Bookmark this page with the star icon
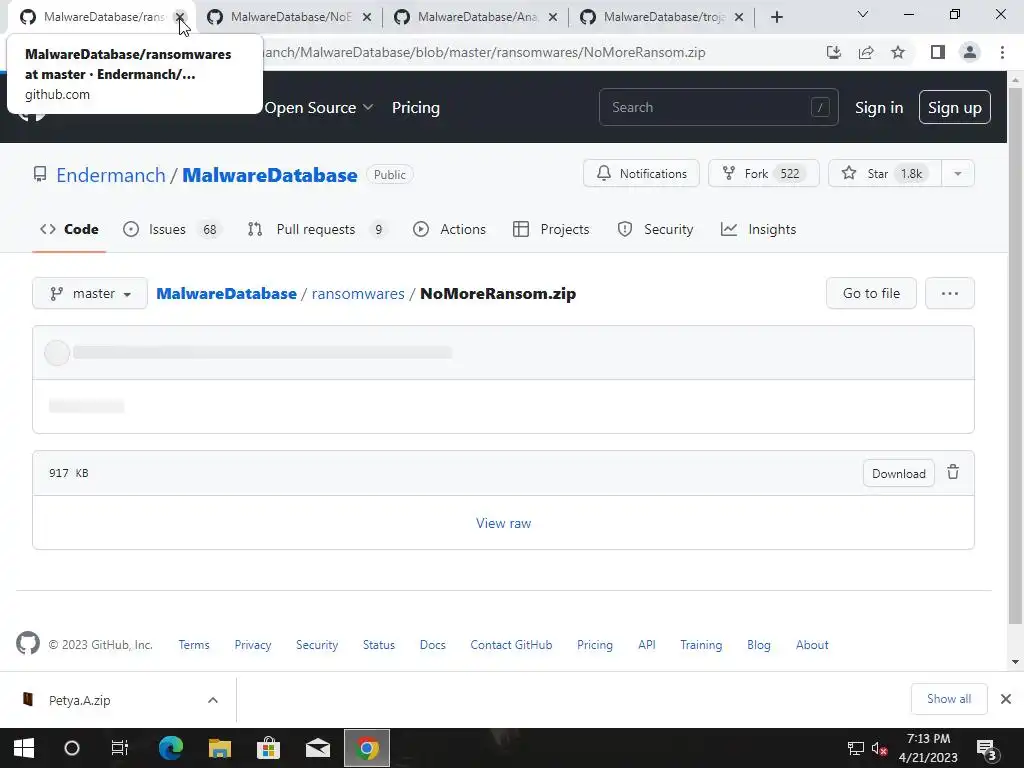The width and height of the screenshot is (1024, 768). 898,52
